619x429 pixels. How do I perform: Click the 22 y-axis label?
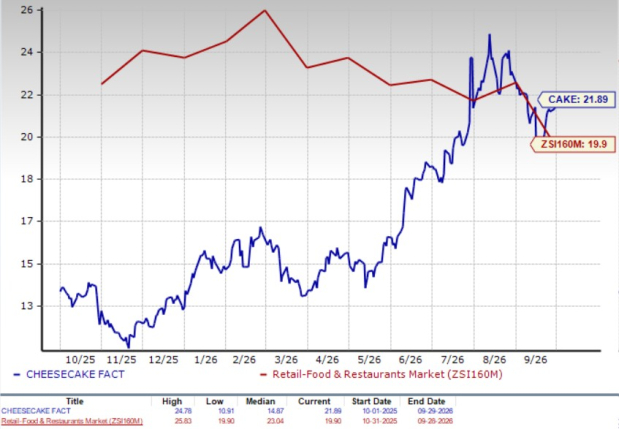[26, 95]
